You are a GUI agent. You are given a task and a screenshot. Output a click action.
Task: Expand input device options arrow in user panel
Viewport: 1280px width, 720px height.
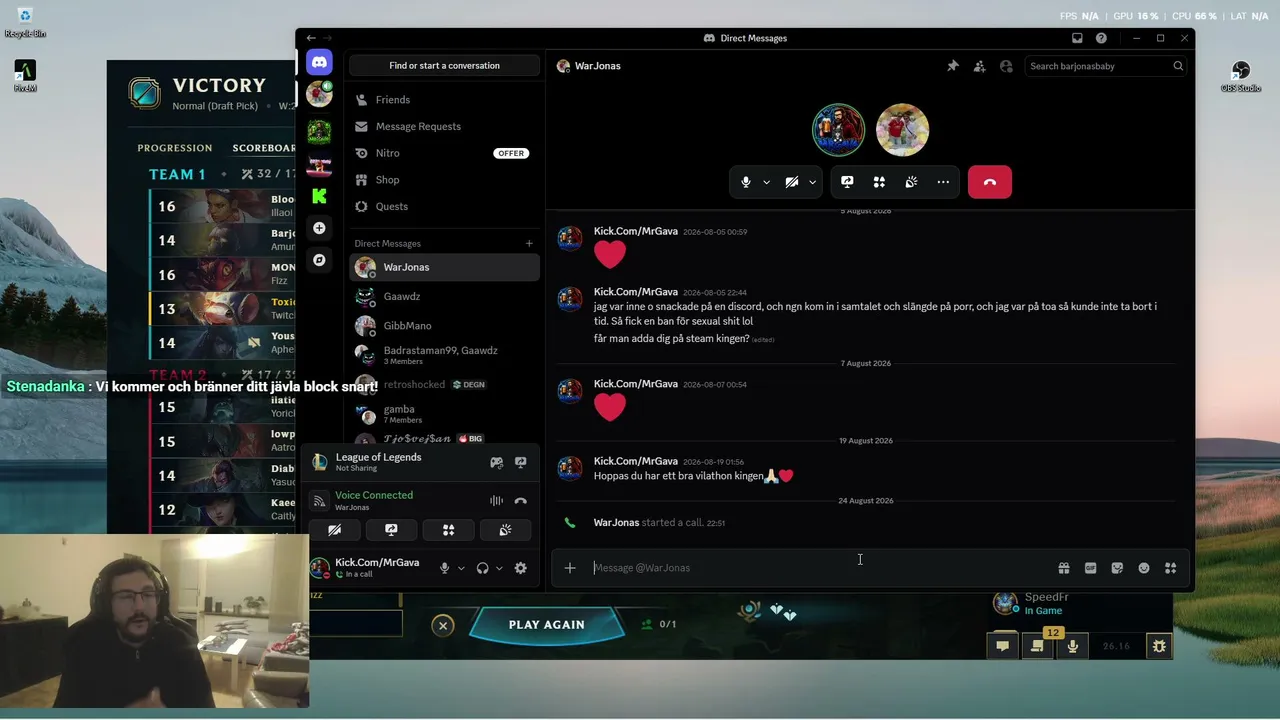[461, 568]
